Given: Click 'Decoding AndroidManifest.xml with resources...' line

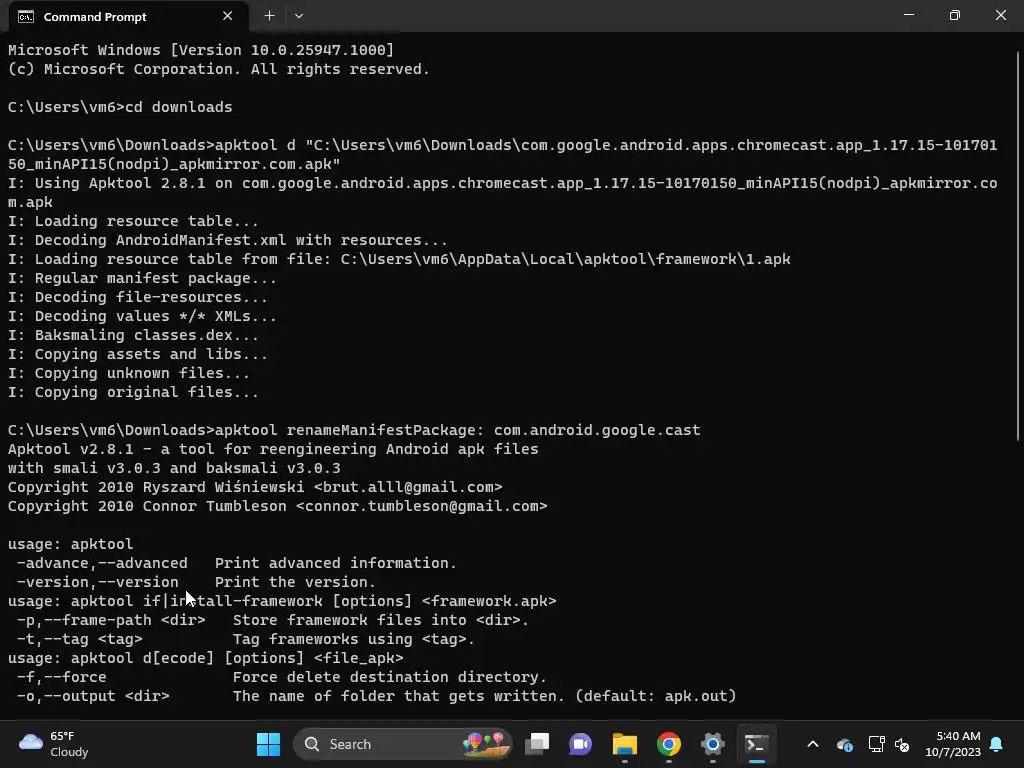Looking at the screenshot, I should (228, 240).
